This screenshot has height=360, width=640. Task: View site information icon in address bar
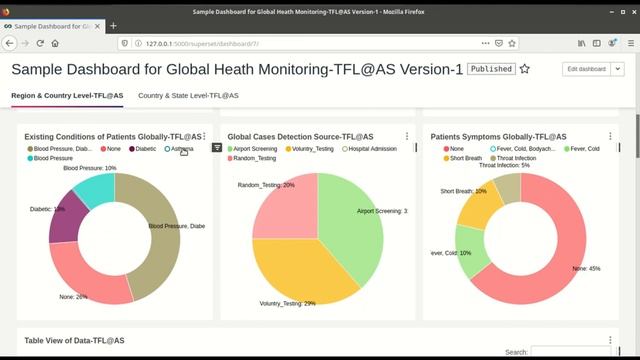click(138, 43)
